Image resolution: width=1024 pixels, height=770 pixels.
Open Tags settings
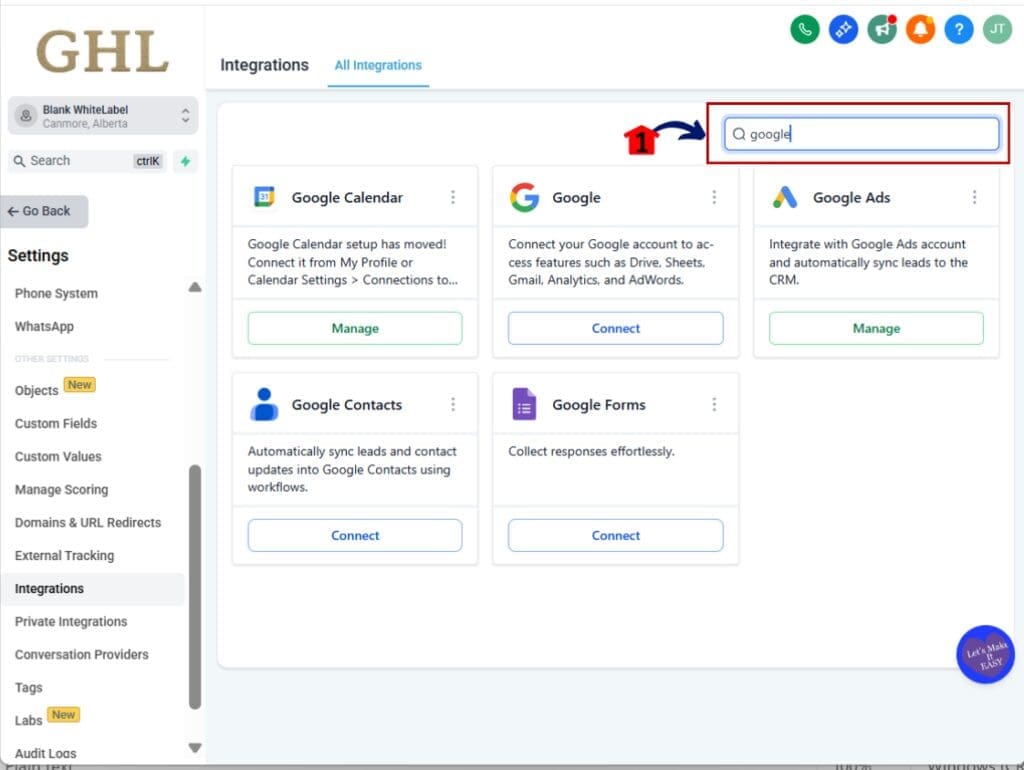coord(28,687)
